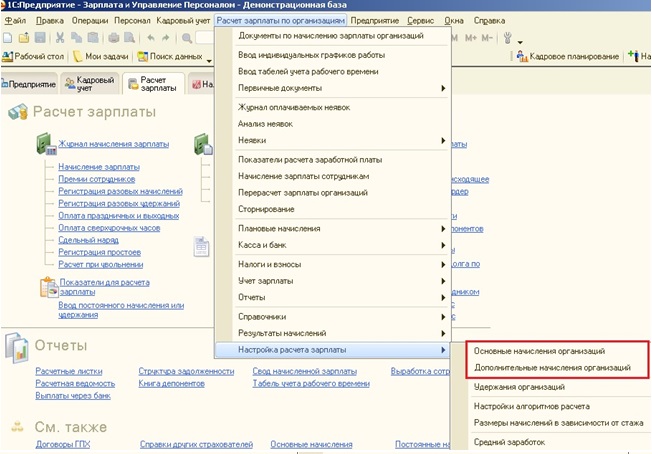This screenshot has height=454, width=652.
Task: Open the Начисление зарплаты link
Action: coord(99,167)
